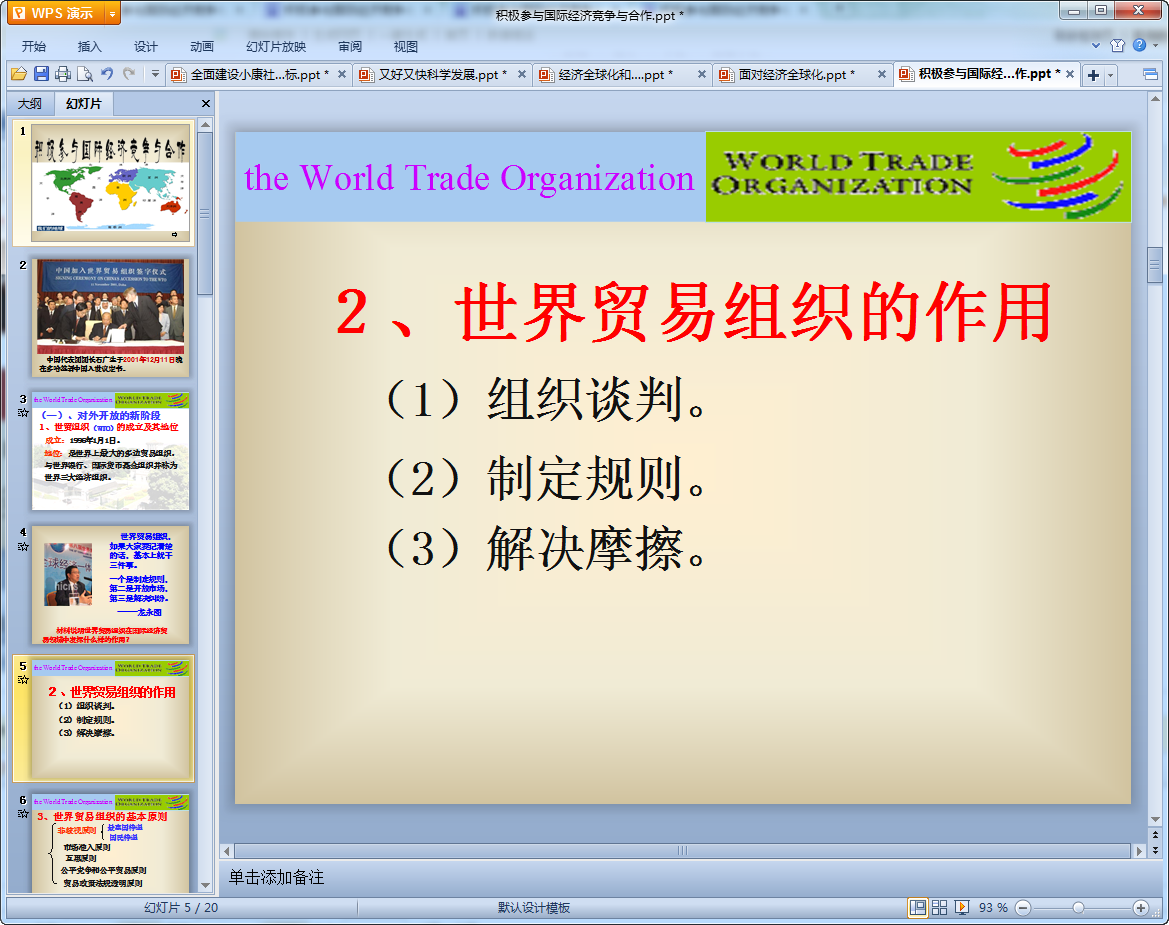
Task: Open Print Preview from toolbar
Action: [85, 74]
